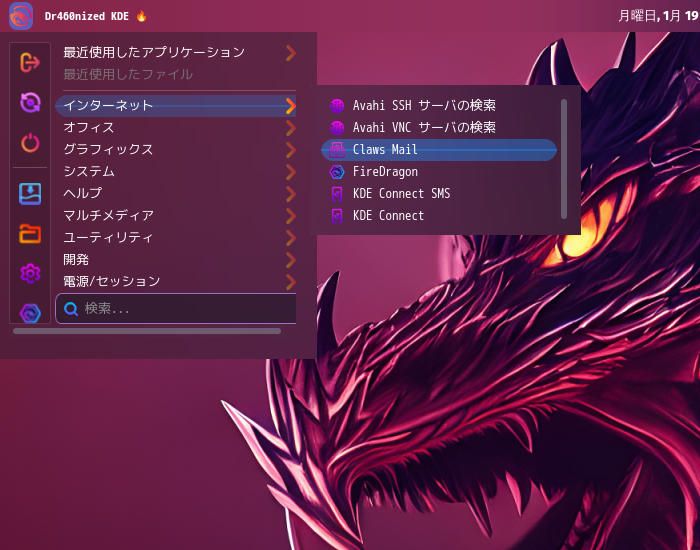Viewport: 700px width, 550px height.
Task: Open the purple settings gear icon
Action: pyautogui.click(x=30, y=273)
